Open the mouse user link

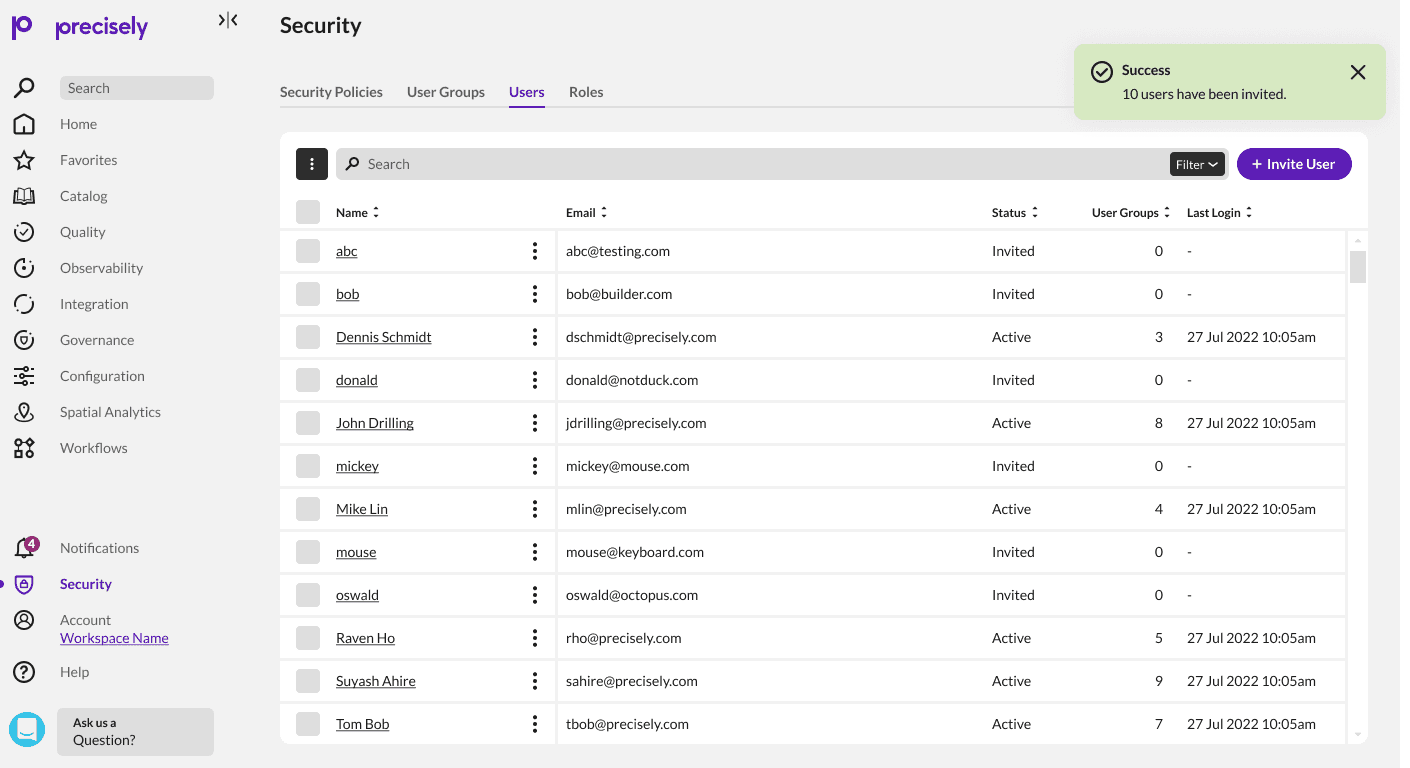pyautogui.click(x=356, y=552)
